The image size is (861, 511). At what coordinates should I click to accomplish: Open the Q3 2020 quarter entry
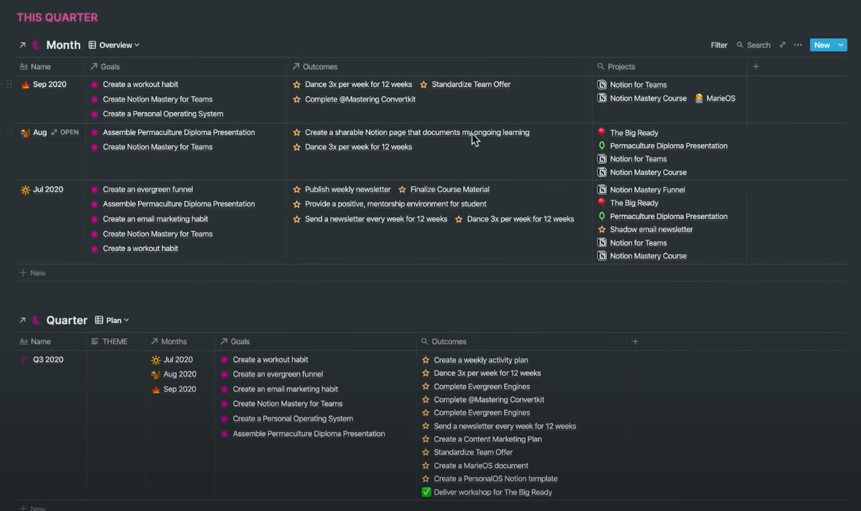(x=48, y=360)
